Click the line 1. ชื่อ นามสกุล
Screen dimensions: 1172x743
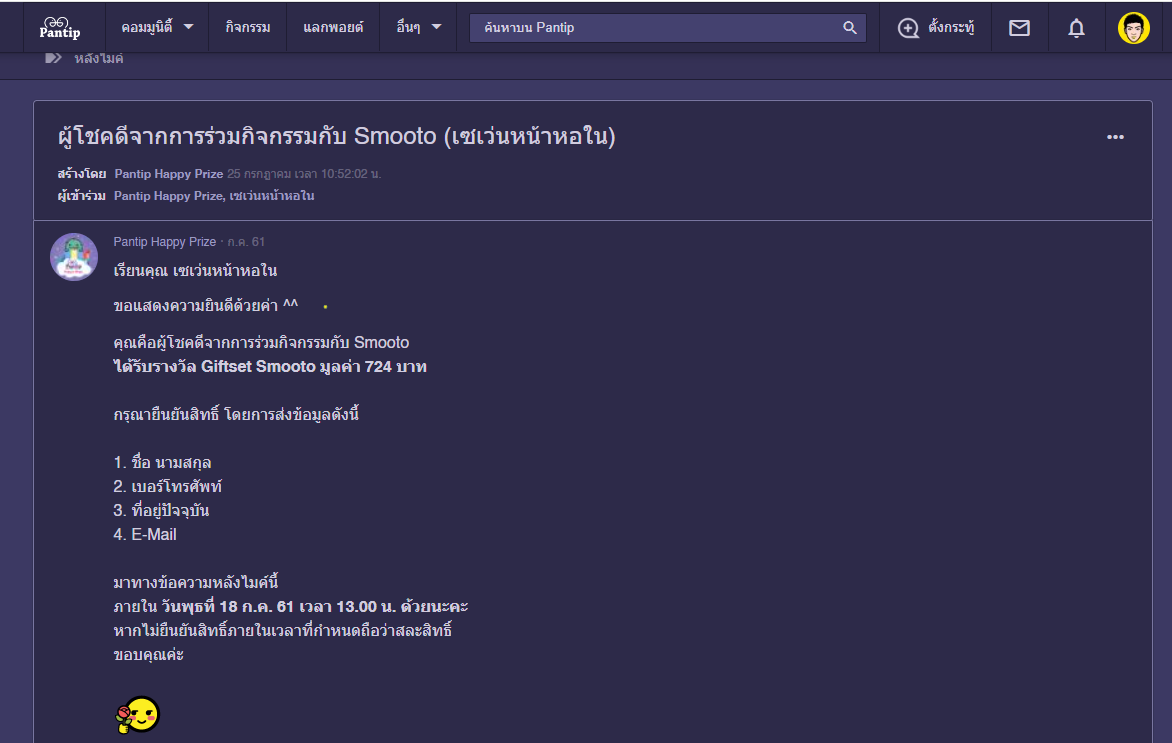[162, 463]
